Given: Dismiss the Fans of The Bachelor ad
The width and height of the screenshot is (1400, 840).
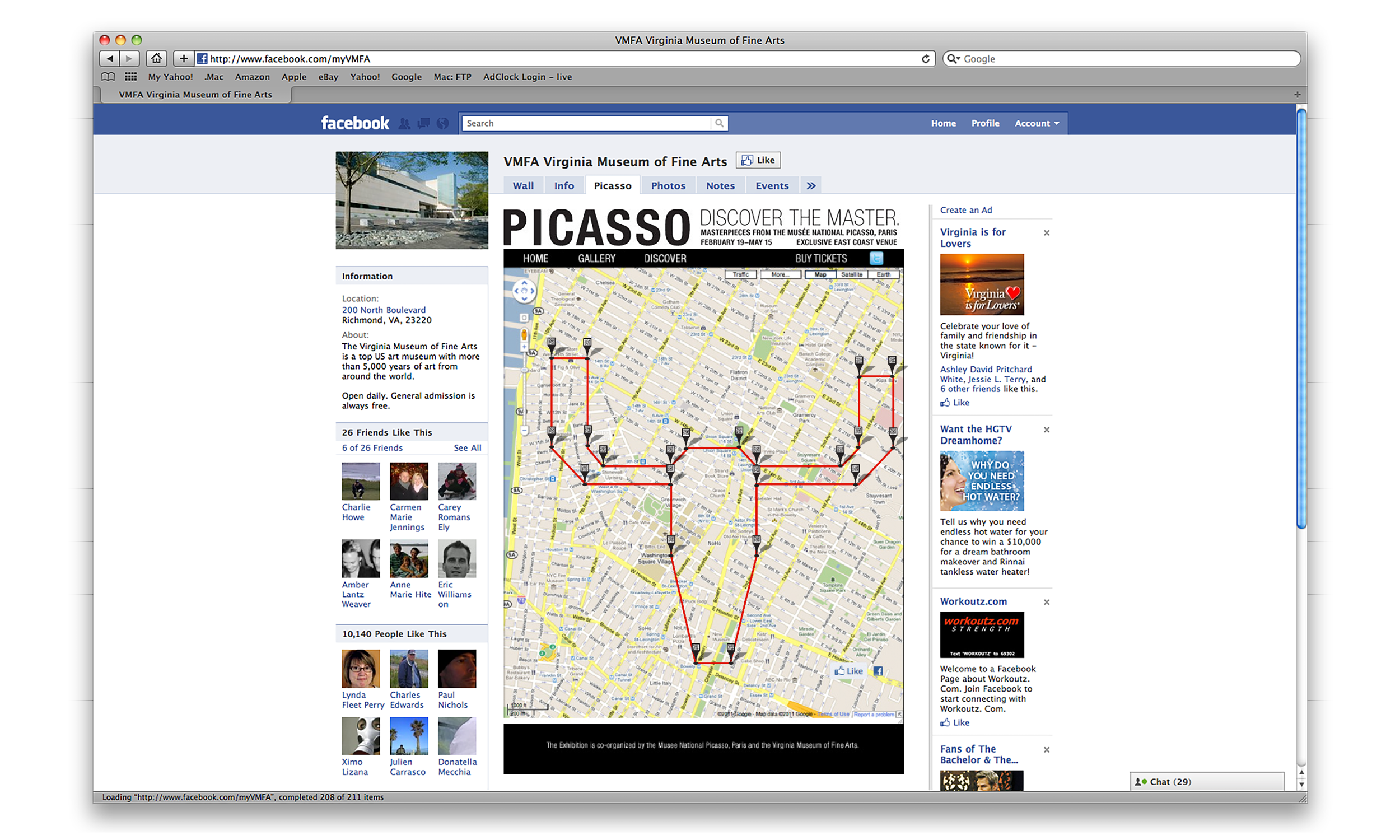Looking at the screenshot, I should 1046,750.
